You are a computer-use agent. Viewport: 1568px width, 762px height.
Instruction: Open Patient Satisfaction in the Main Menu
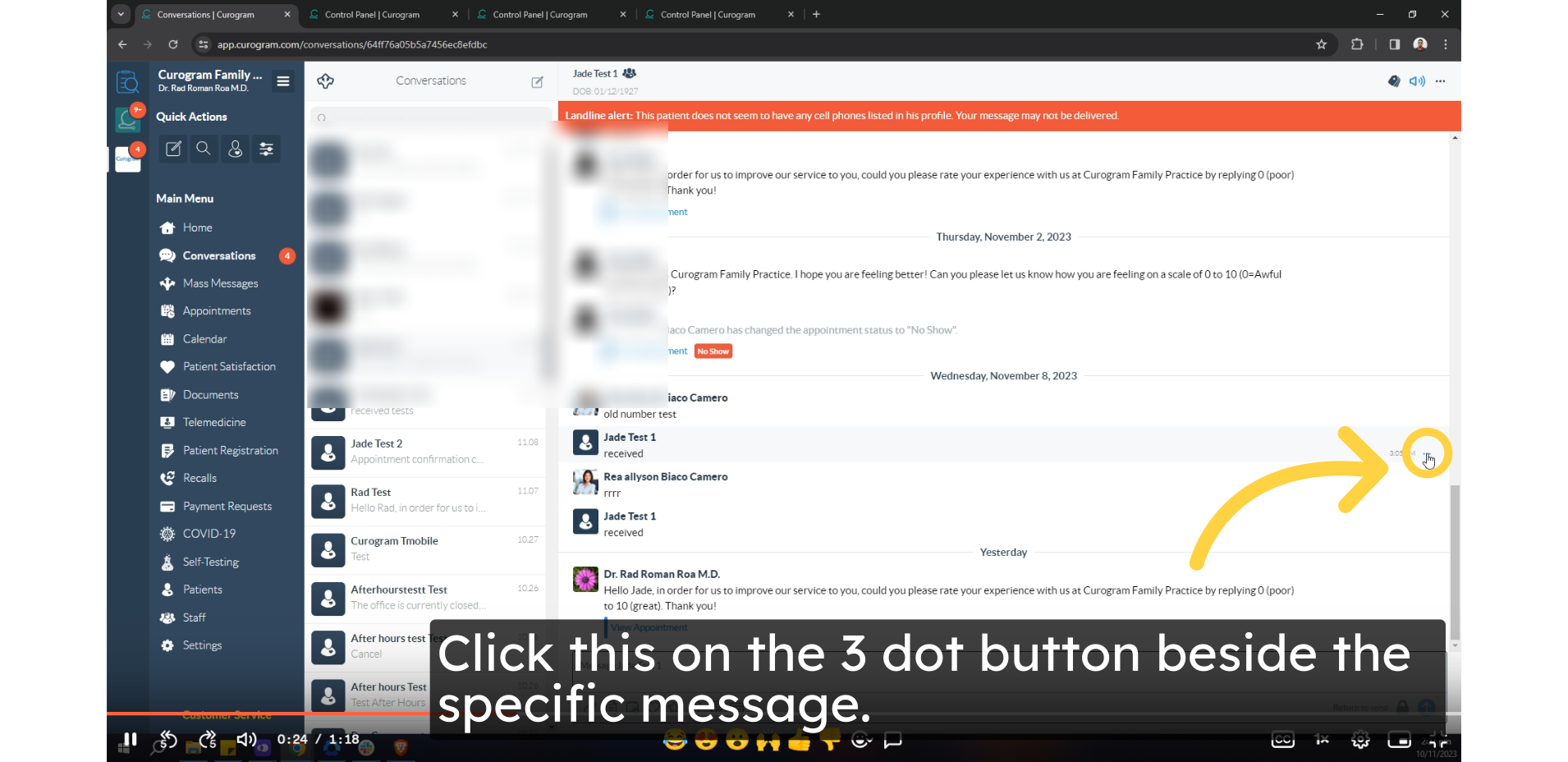[229, 367]
